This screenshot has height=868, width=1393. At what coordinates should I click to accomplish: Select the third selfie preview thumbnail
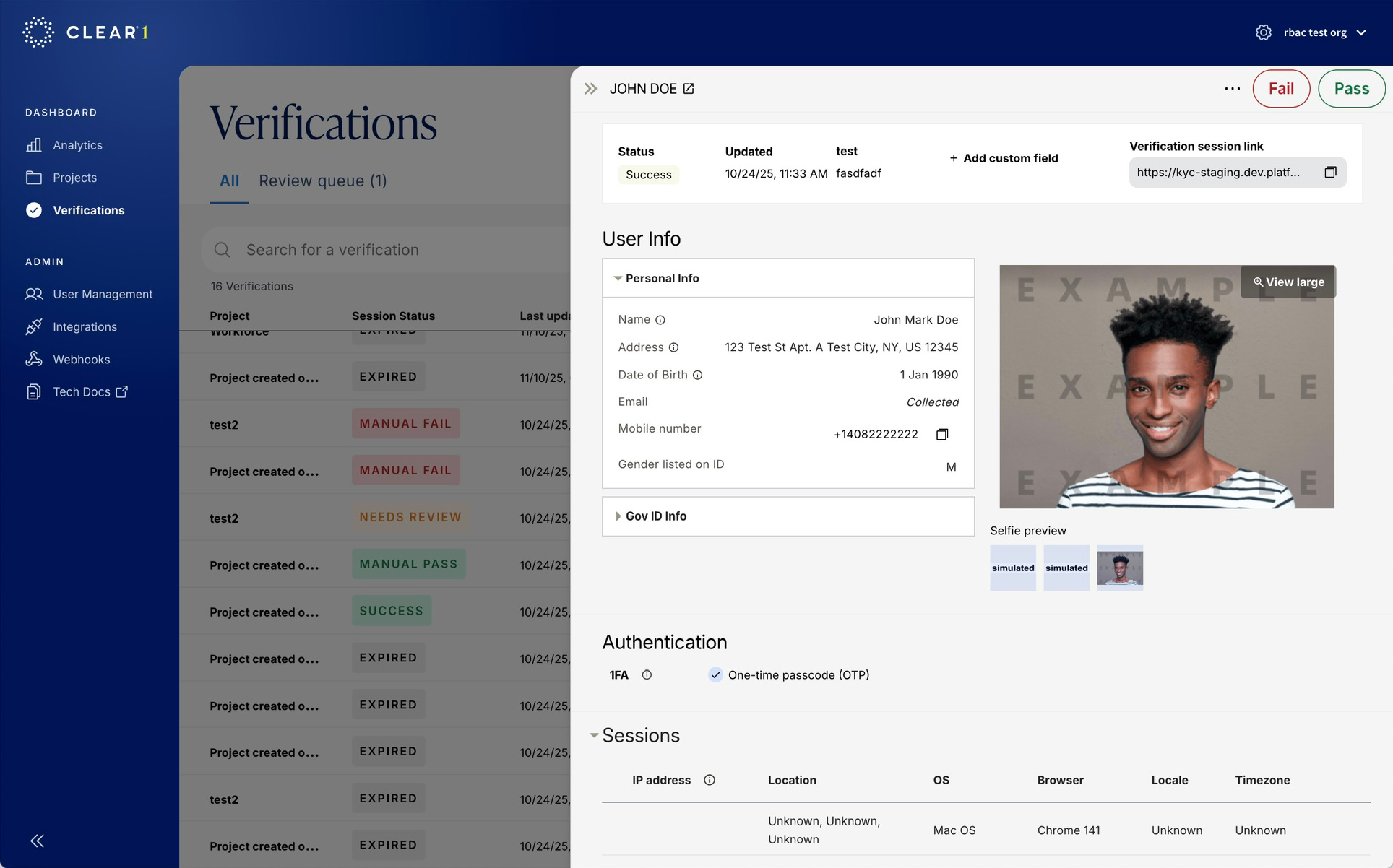[x=1120, y=568]
